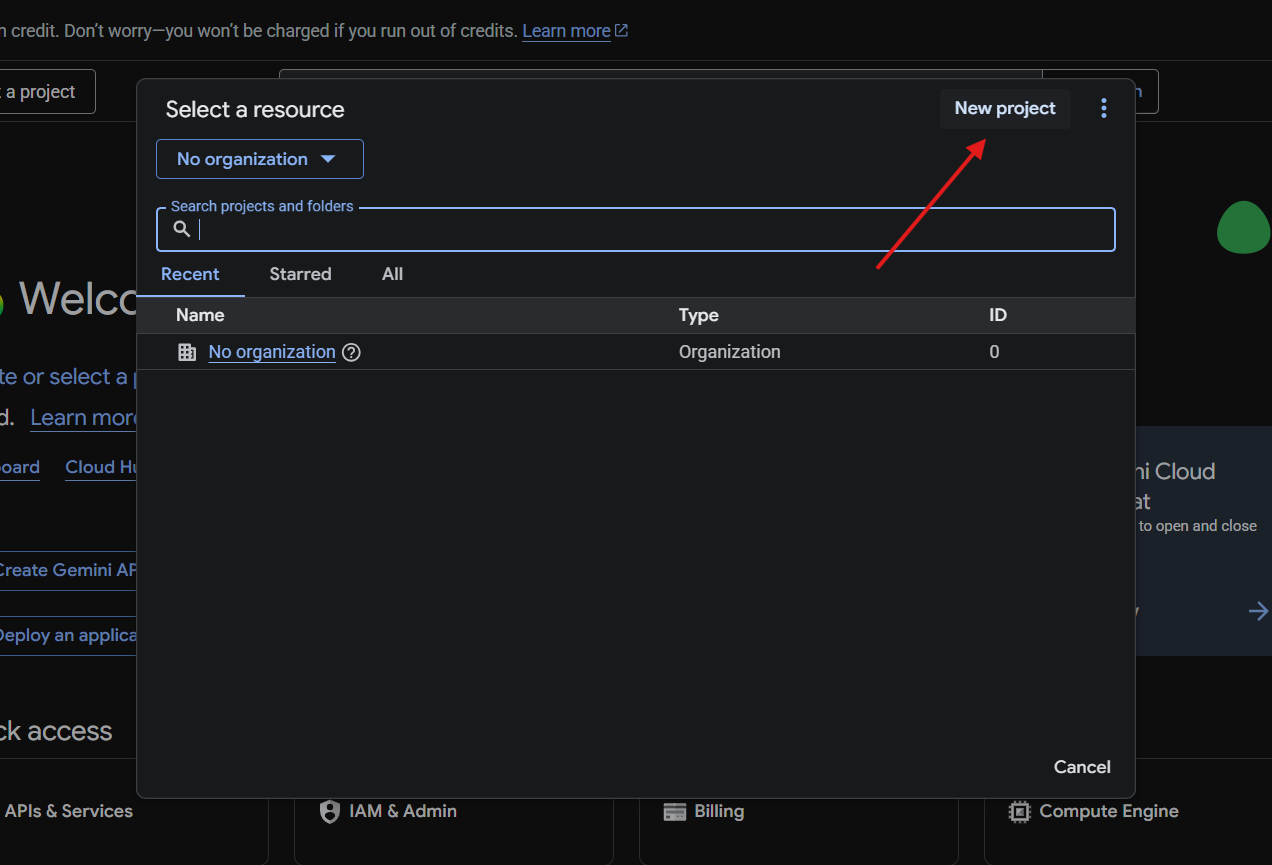Click the help question mark icon
The image size is (1272, 865).
click(351, 352)
